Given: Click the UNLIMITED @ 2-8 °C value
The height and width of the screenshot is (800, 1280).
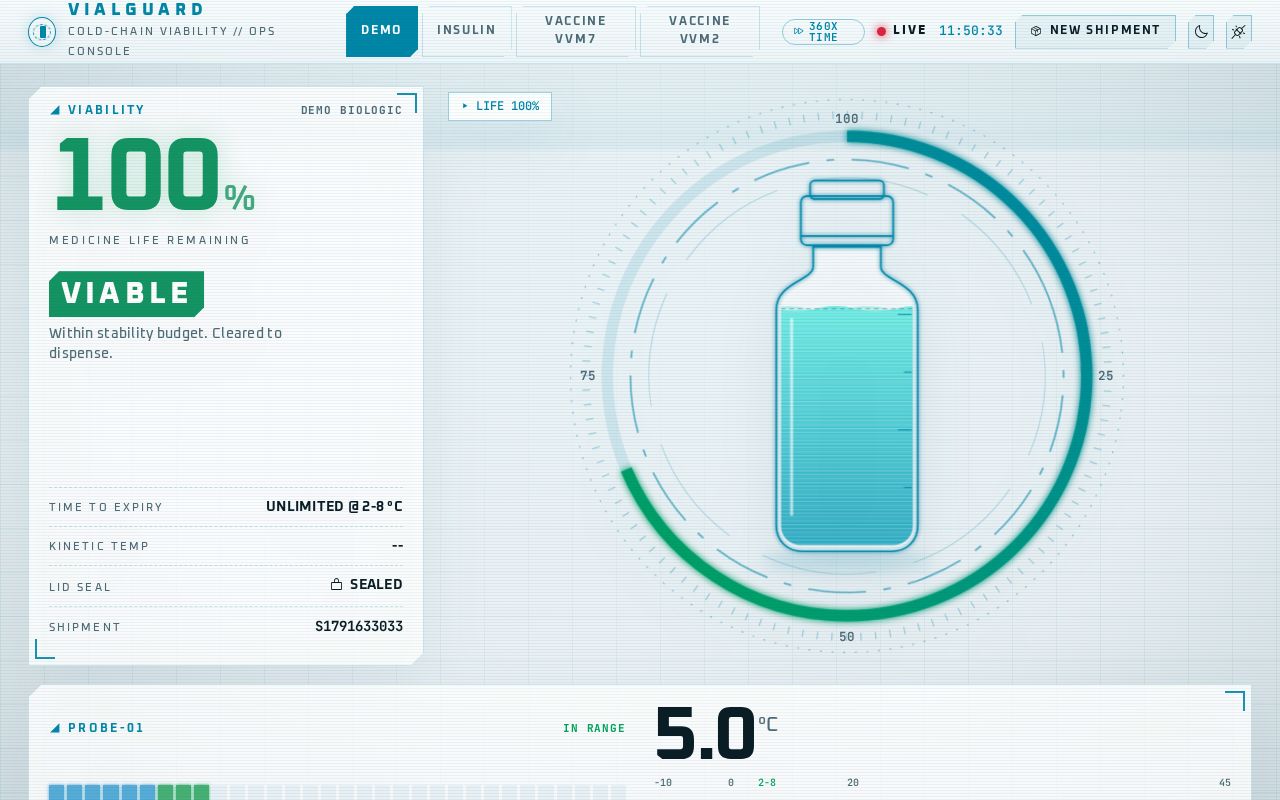Looking at the screenshot, I should click(334, 507).
